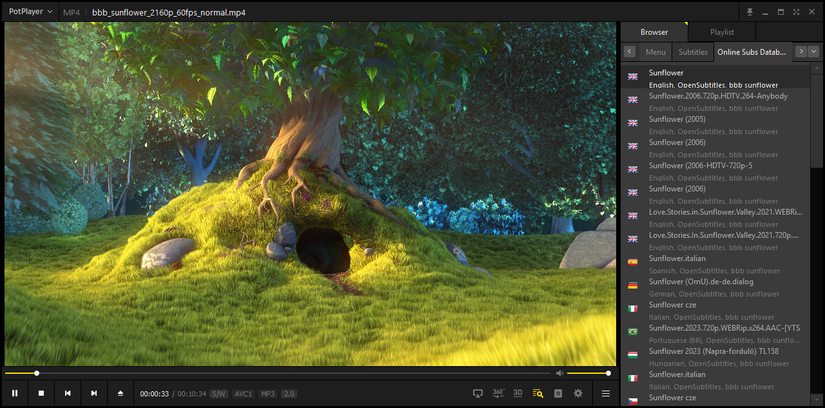
Task: Mute audio with the speaker icon
Action: (x=559, y=373)
